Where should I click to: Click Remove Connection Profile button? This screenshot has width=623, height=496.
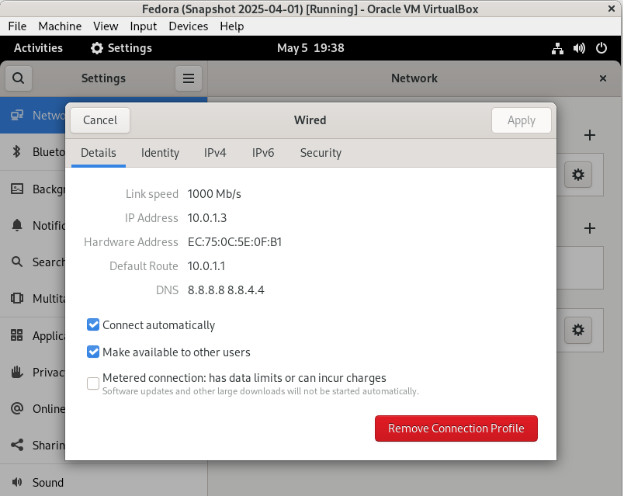(x=456, y=428)
